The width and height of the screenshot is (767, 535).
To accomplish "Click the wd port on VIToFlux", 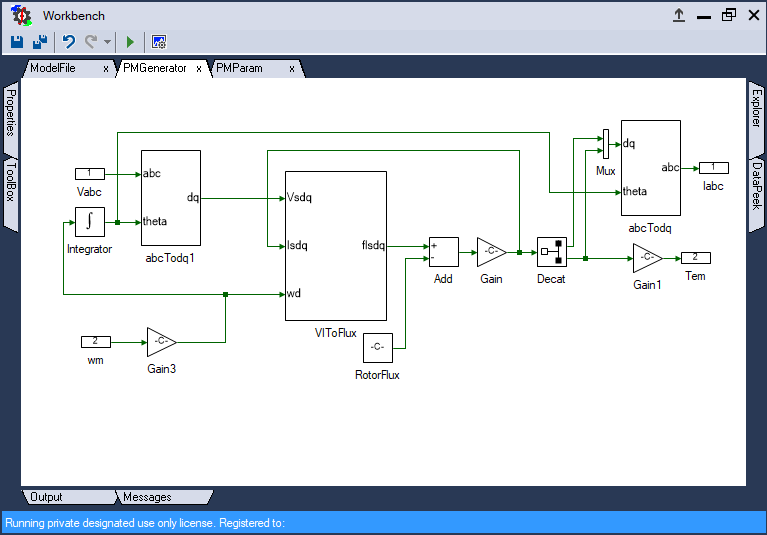I will click(x=294, y=293).
